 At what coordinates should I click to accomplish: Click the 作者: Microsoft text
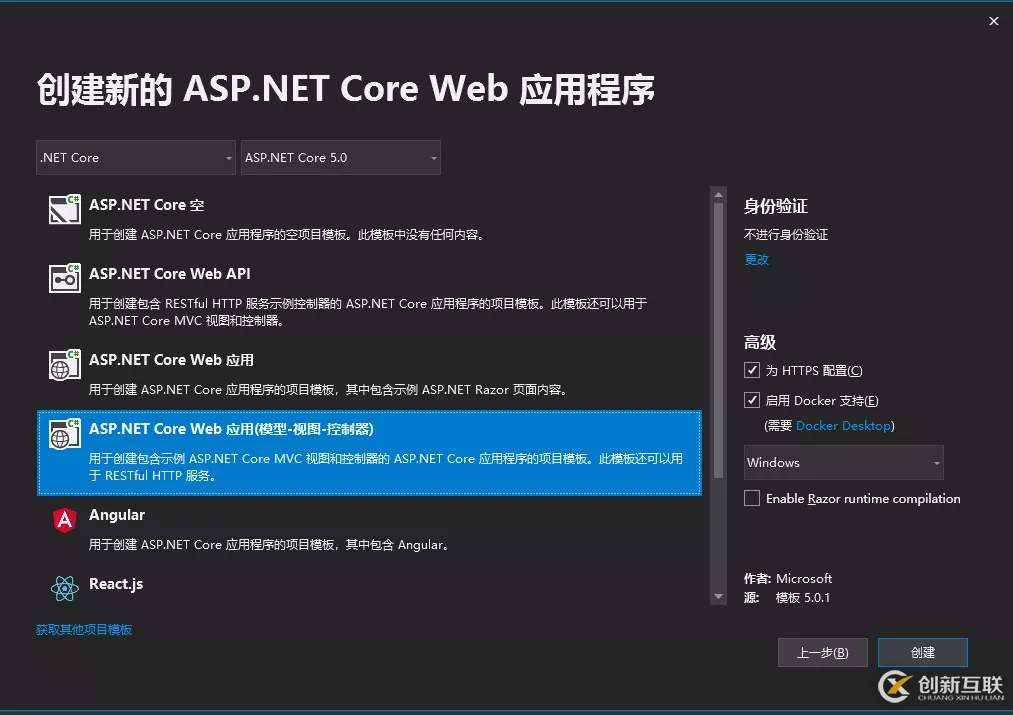tap(788, 579)
